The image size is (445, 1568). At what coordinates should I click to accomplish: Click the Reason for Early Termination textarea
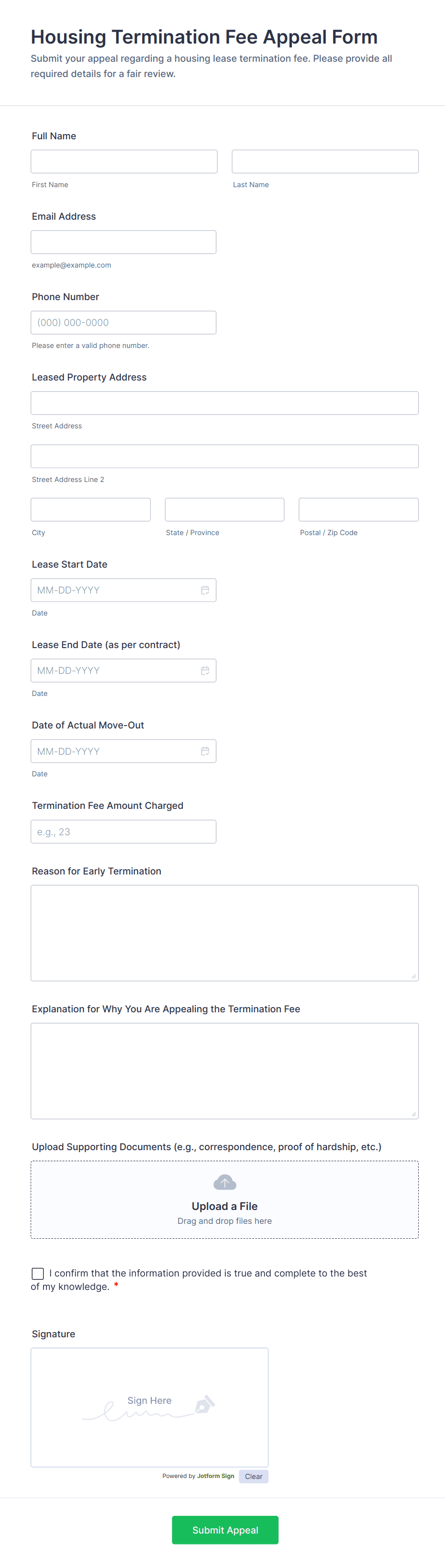(x=224, y=932)
